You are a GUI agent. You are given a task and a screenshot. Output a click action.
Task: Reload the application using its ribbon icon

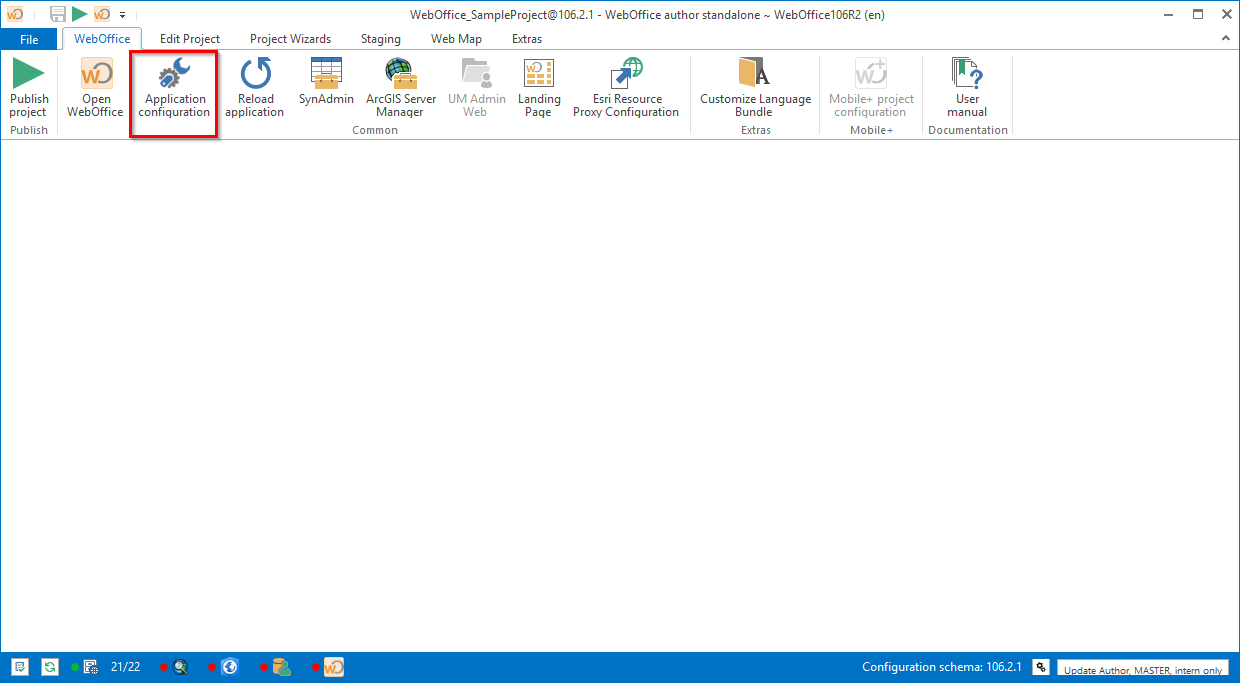pyautogui.click(x=255, y=90)
